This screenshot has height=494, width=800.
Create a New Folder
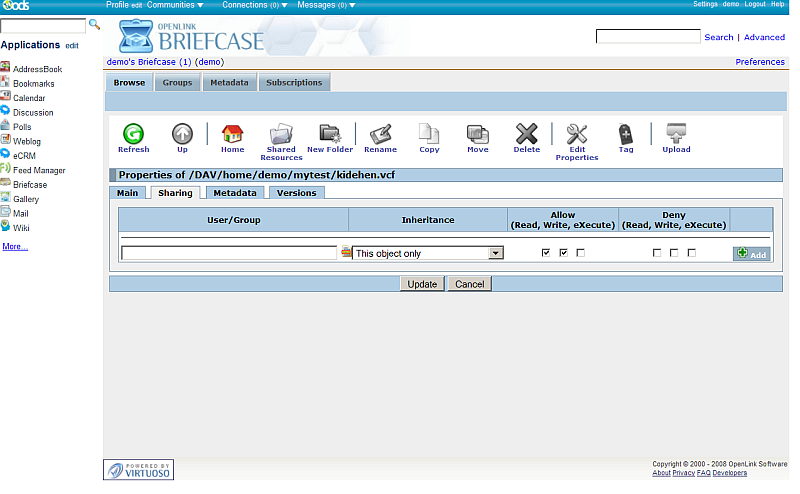tap(330, 134)
